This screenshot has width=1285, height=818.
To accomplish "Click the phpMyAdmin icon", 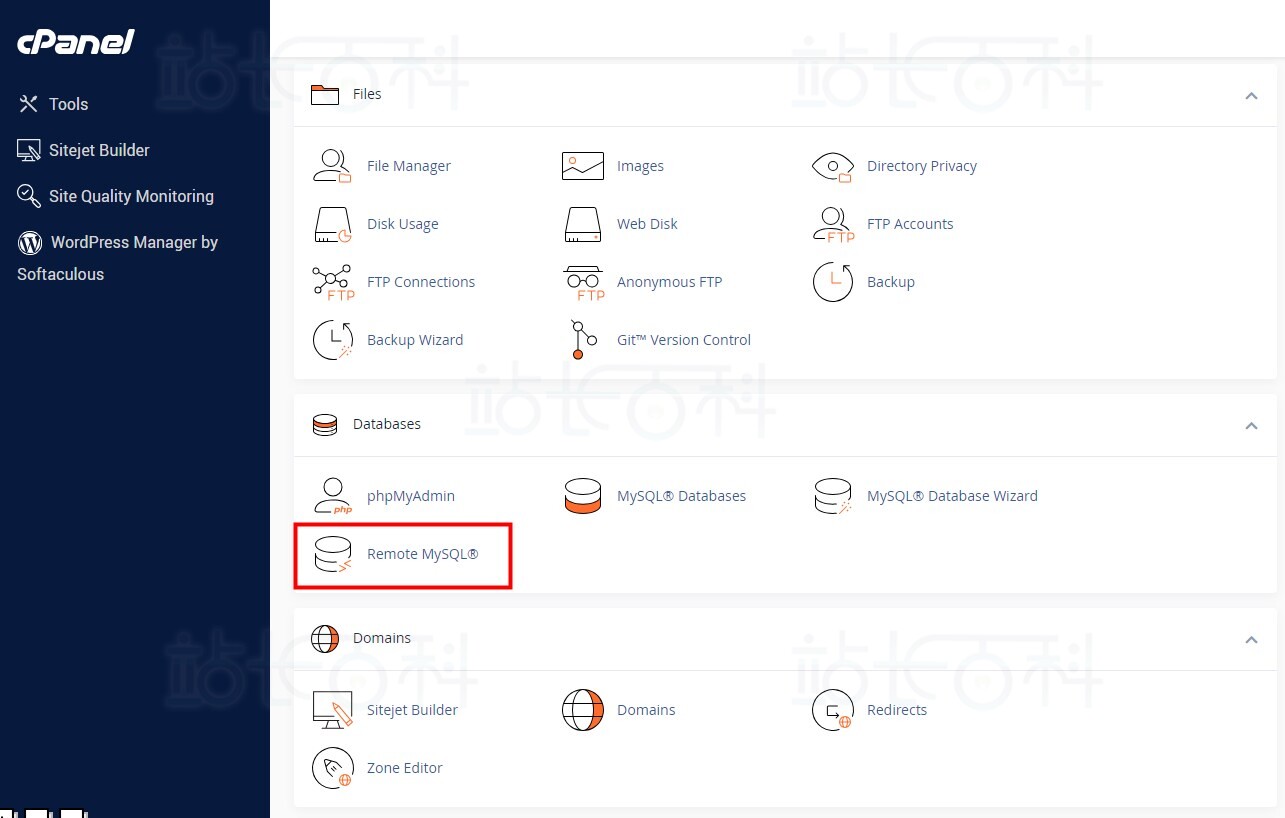I will point(333,496).
